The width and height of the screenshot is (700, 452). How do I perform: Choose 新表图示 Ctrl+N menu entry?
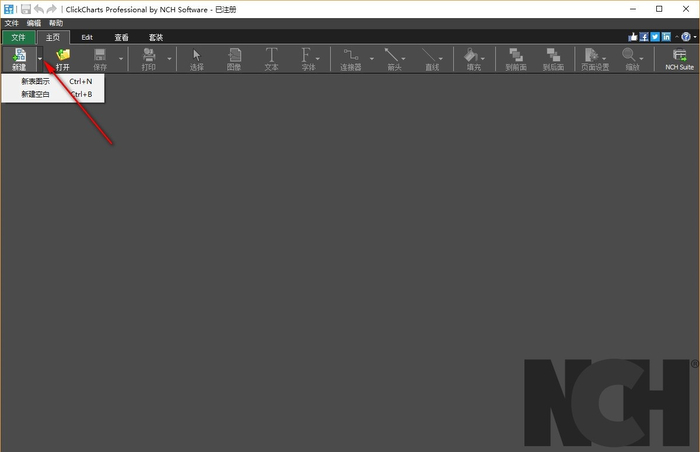click(53, 81)
